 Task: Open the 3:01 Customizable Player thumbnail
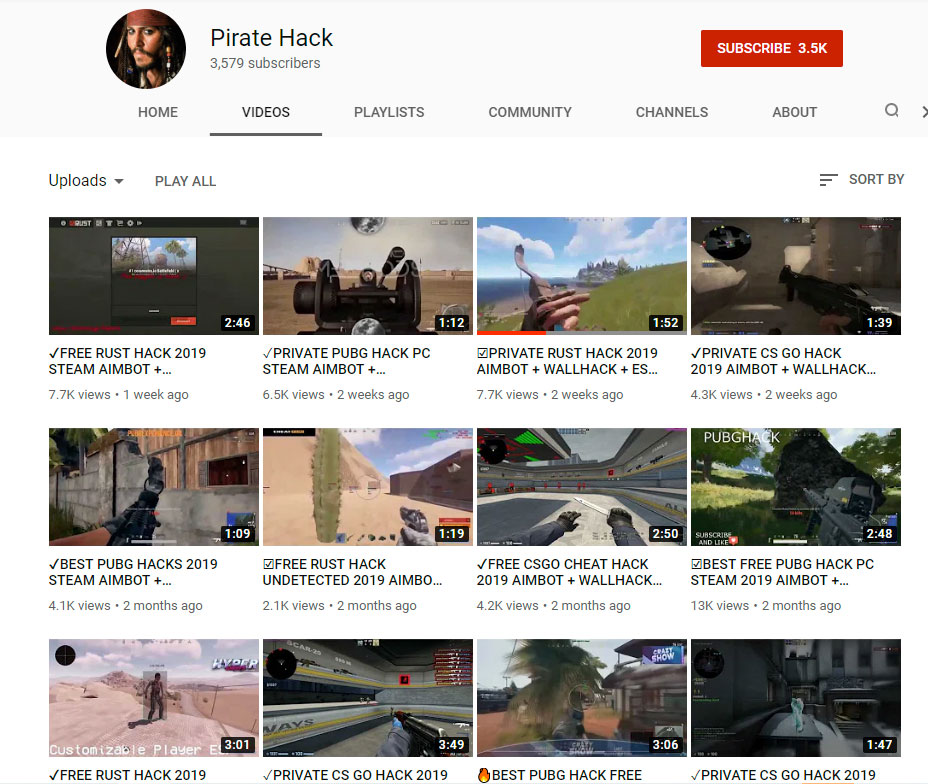154,698
